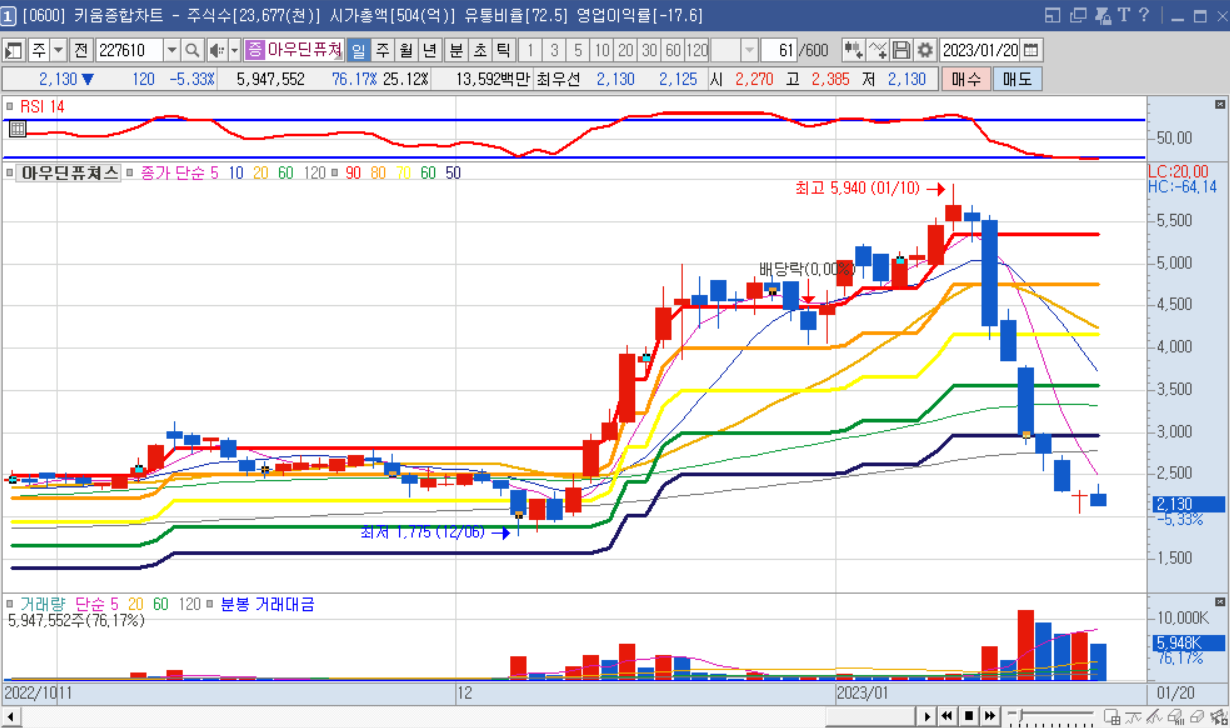Click the candlestick chart type icon
This screenshot has height=728, width=1230.
coord(853,50)
